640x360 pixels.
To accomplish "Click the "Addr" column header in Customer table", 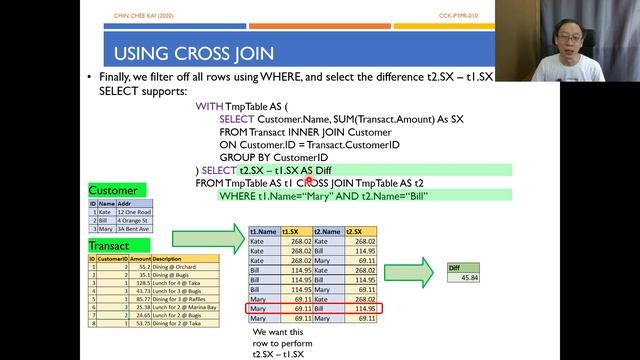I will [134, 203].
